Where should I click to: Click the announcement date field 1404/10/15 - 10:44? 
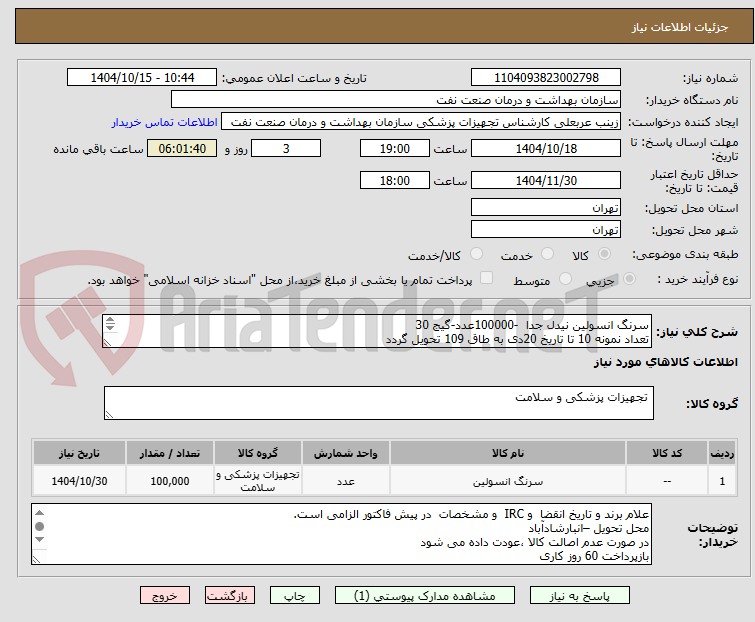tap(142, 78)
